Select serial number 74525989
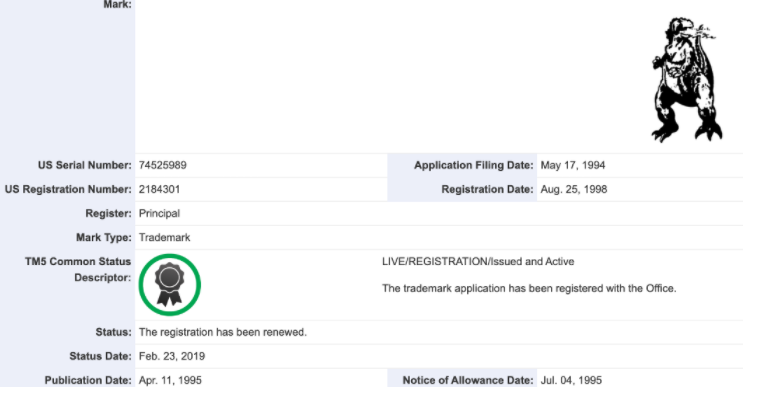This screenshot has width=770, height=405. pyautogui.click(x=163, y=165)
